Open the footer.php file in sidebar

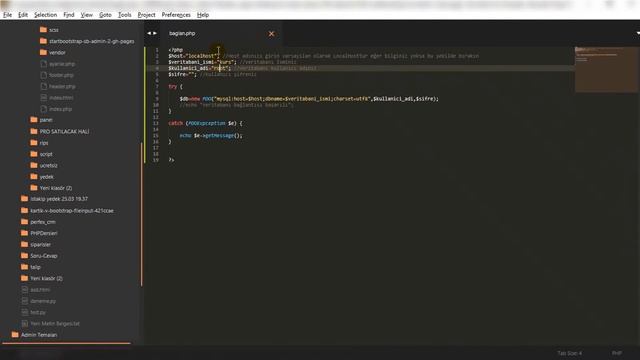(62, 75)
